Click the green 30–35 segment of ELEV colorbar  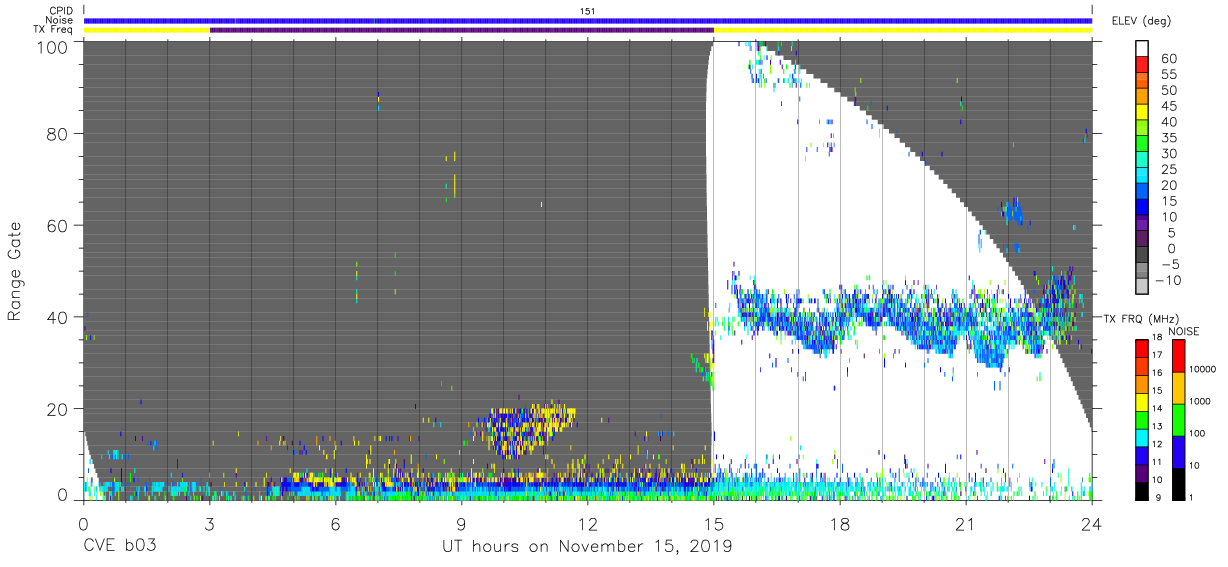click(x=1142, y=144)
